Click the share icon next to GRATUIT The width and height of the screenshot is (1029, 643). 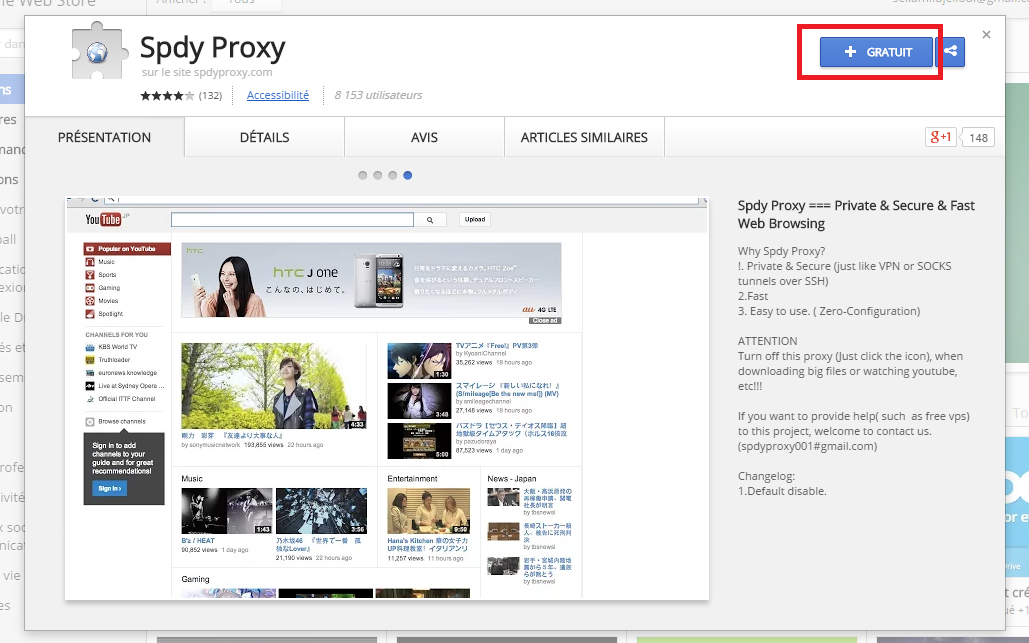pos(950,52)
